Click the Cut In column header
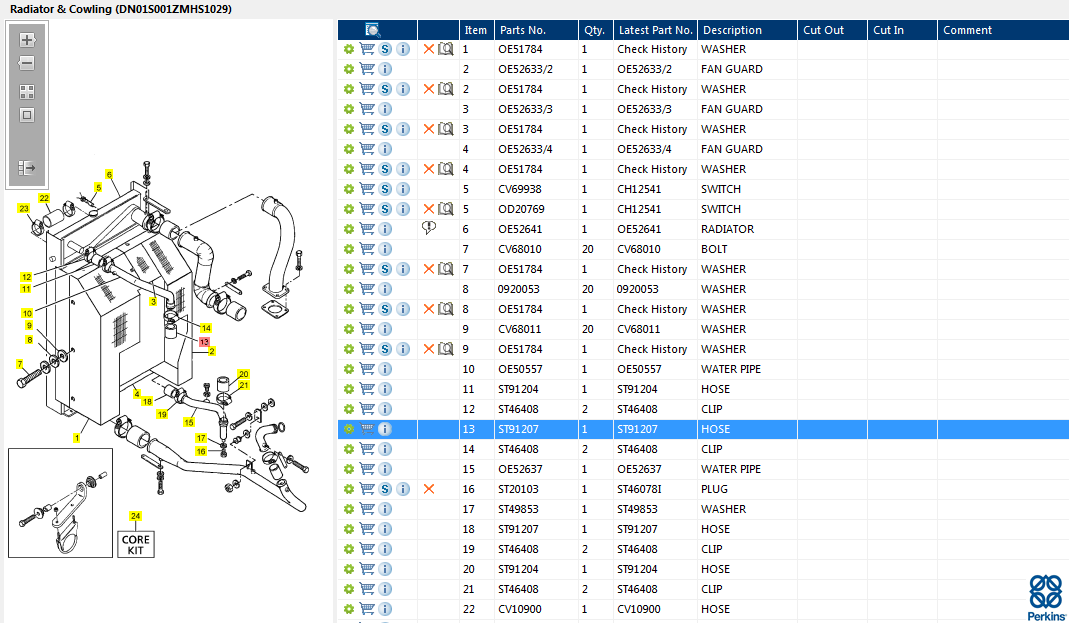The image size is (1069, 623). (903, 30)
